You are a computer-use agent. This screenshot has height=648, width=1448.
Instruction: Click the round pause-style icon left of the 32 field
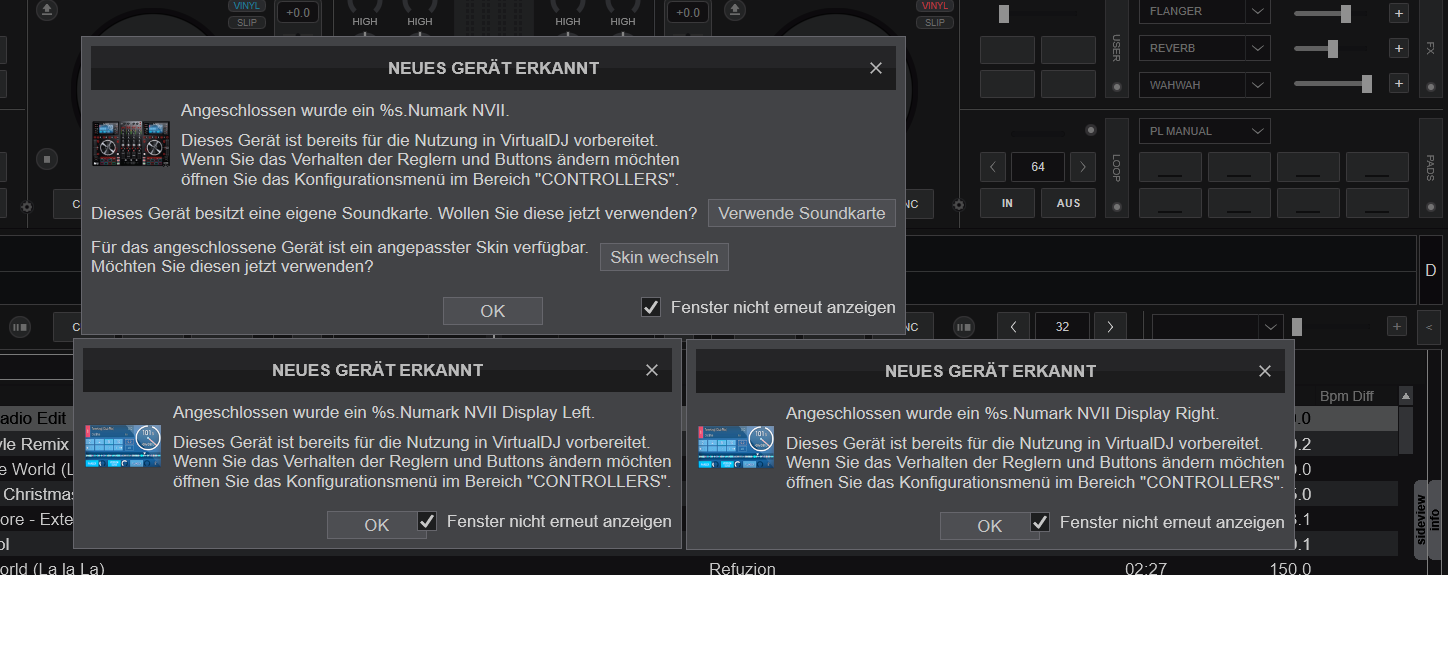tap(964, 326)
